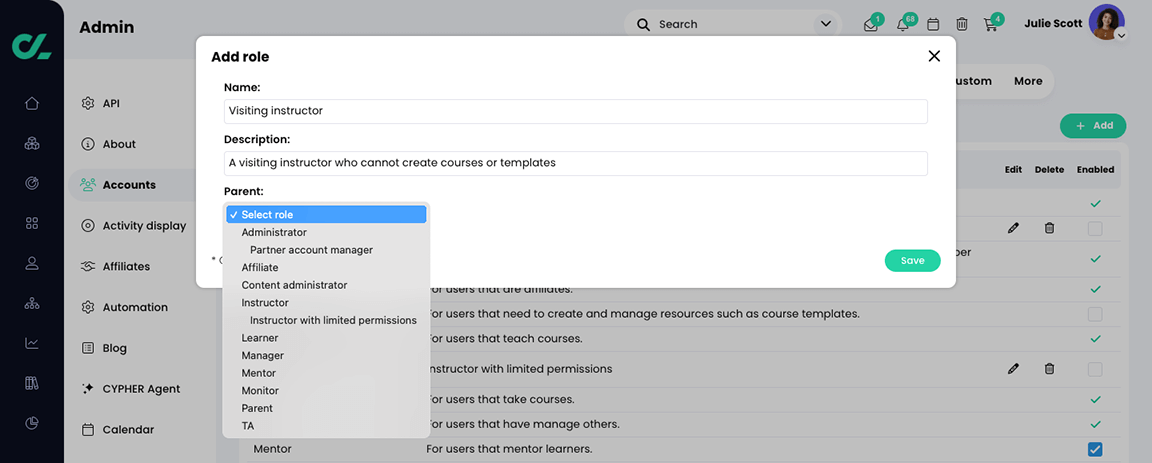The width and height of the screenshot is (1152, 463).
Task: Click the info icon beside About
Action: (88, 144)
